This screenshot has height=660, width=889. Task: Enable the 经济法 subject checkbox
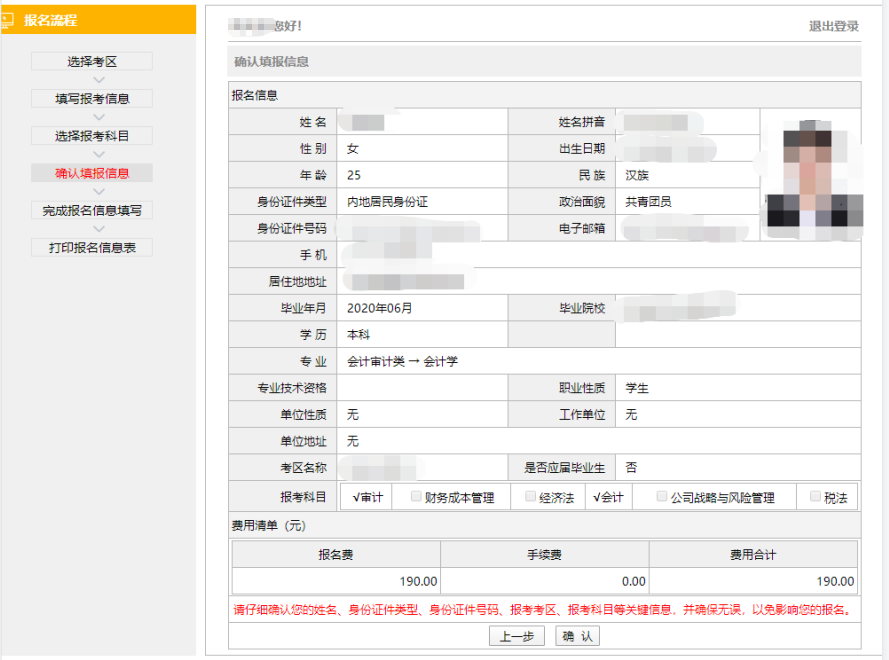[529, 495]
